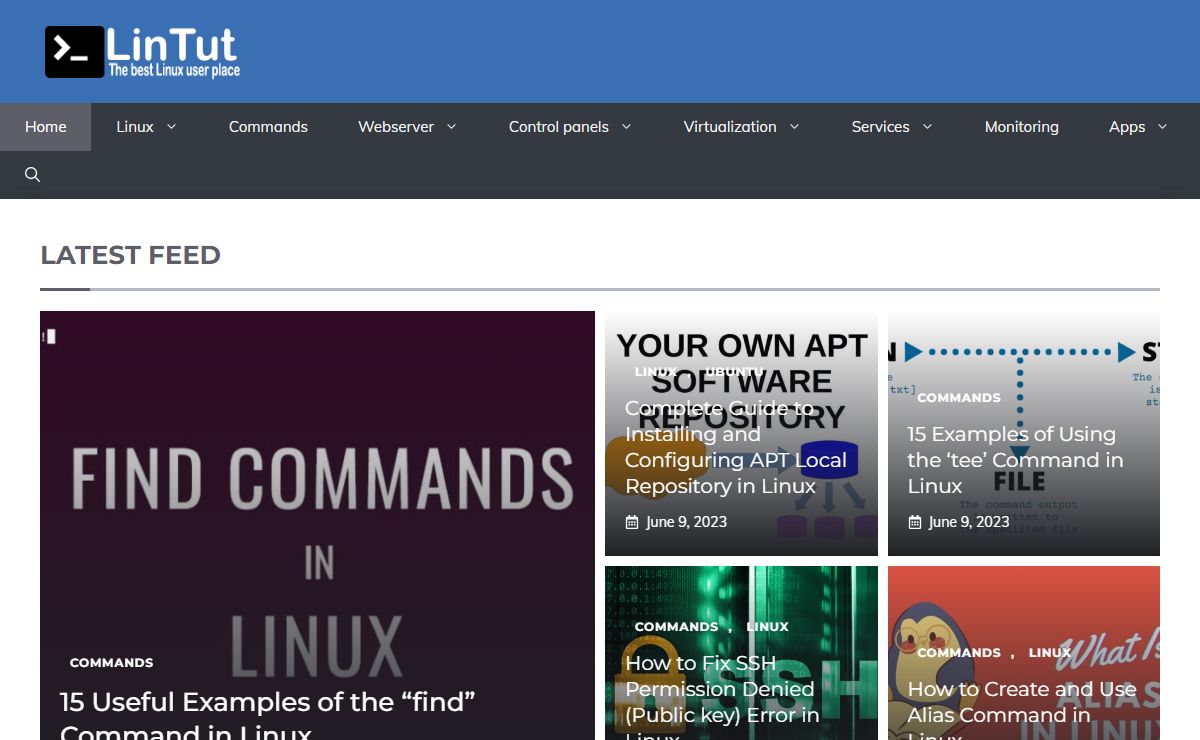Open '15 Examples of Using the tee Command' article

1015,460
